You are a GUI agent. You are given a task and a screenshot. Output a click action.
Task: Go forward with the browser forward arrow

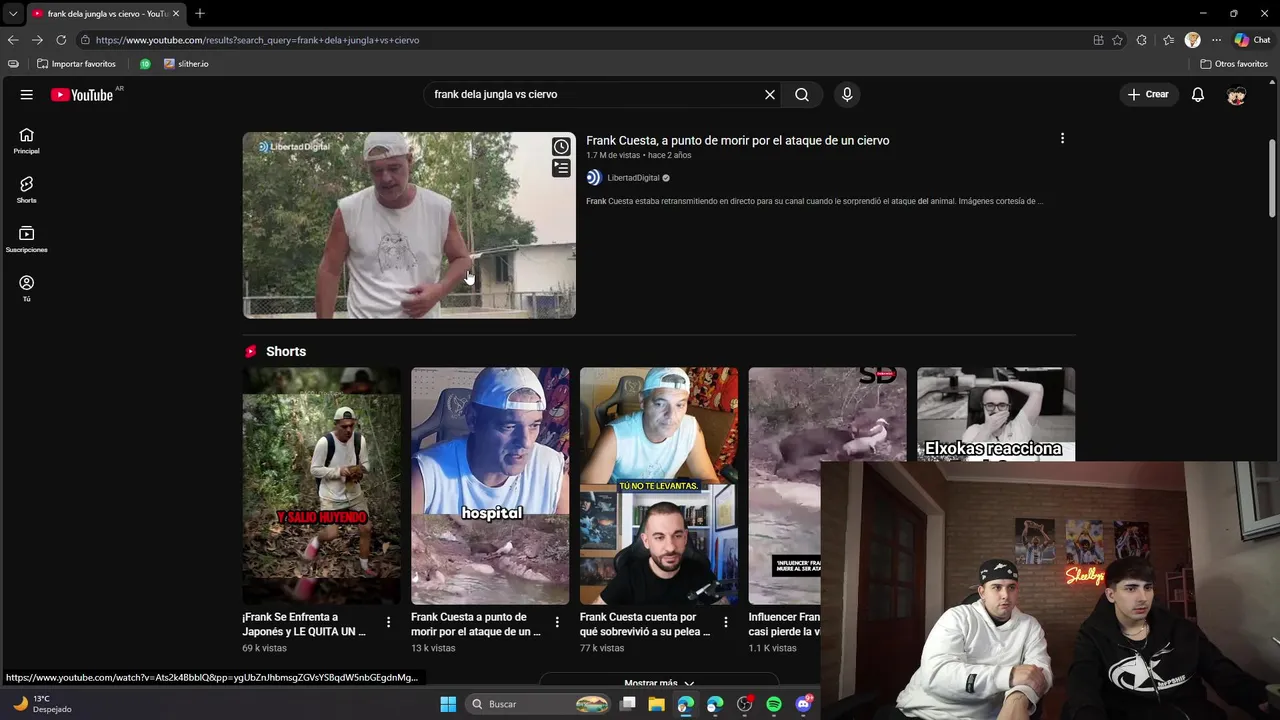[x=37, y=40]
